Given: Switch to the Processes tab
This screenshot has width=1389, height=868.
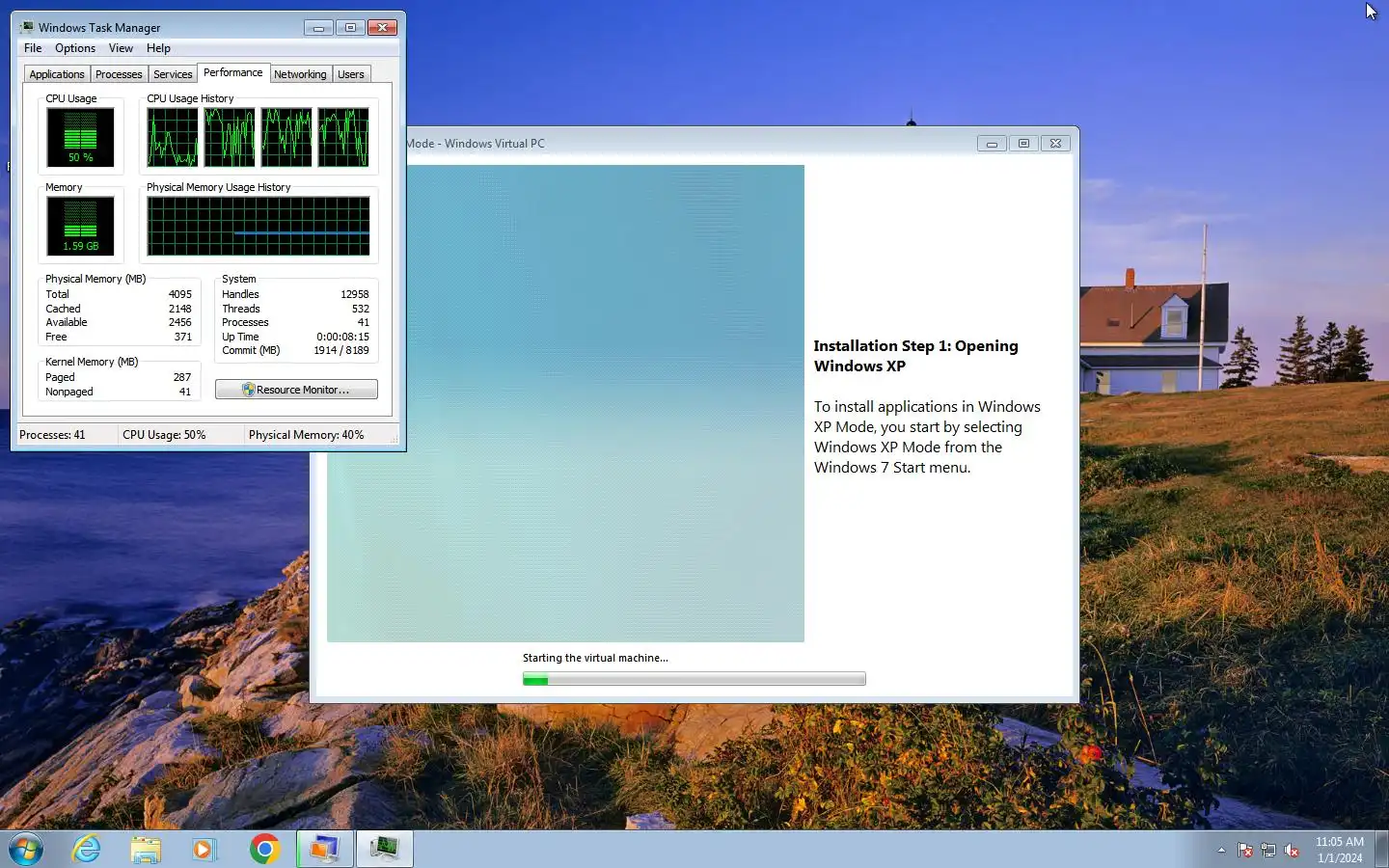Looking at the screenshot, I should [x=119, y=74].
